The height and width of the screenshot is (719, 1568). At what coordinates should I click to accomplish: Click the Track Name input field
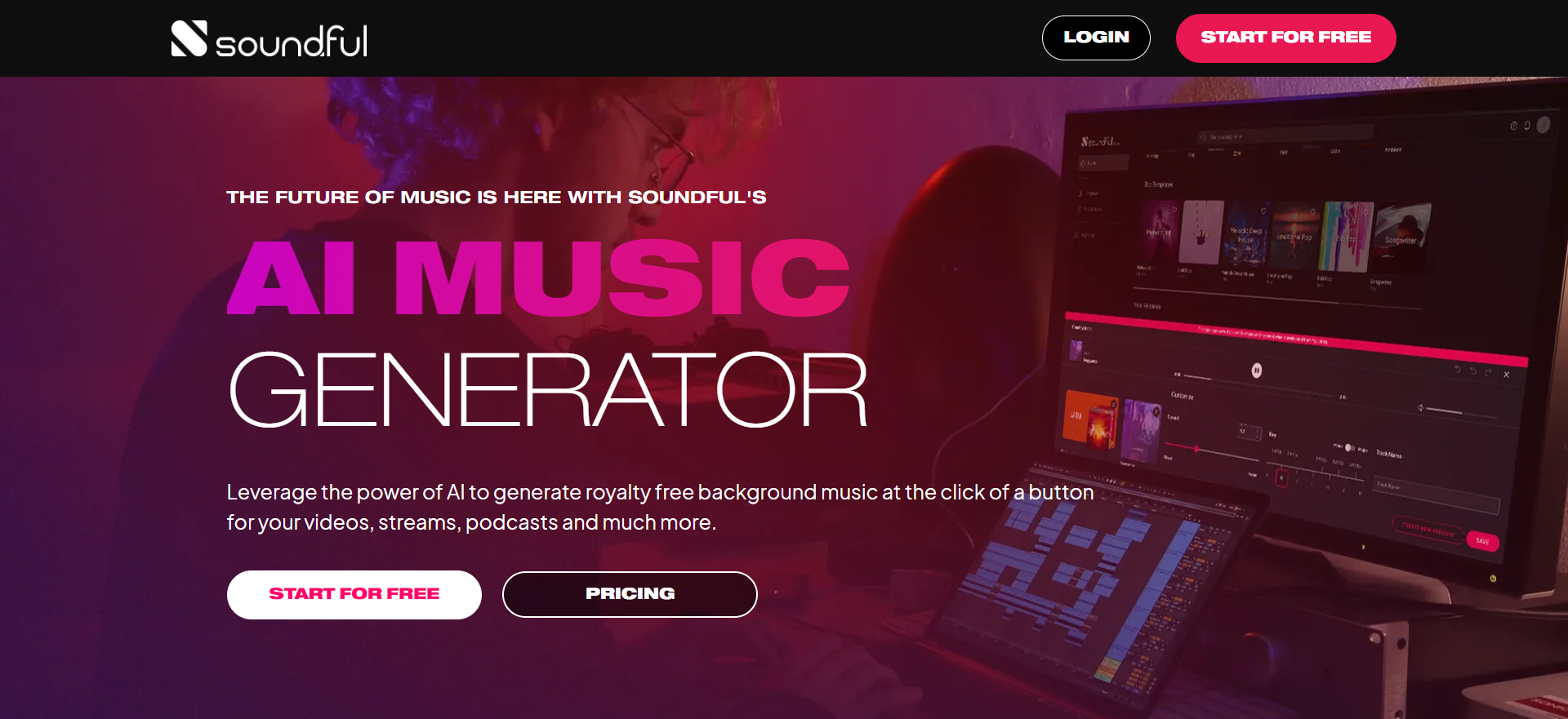(1437, 495)
